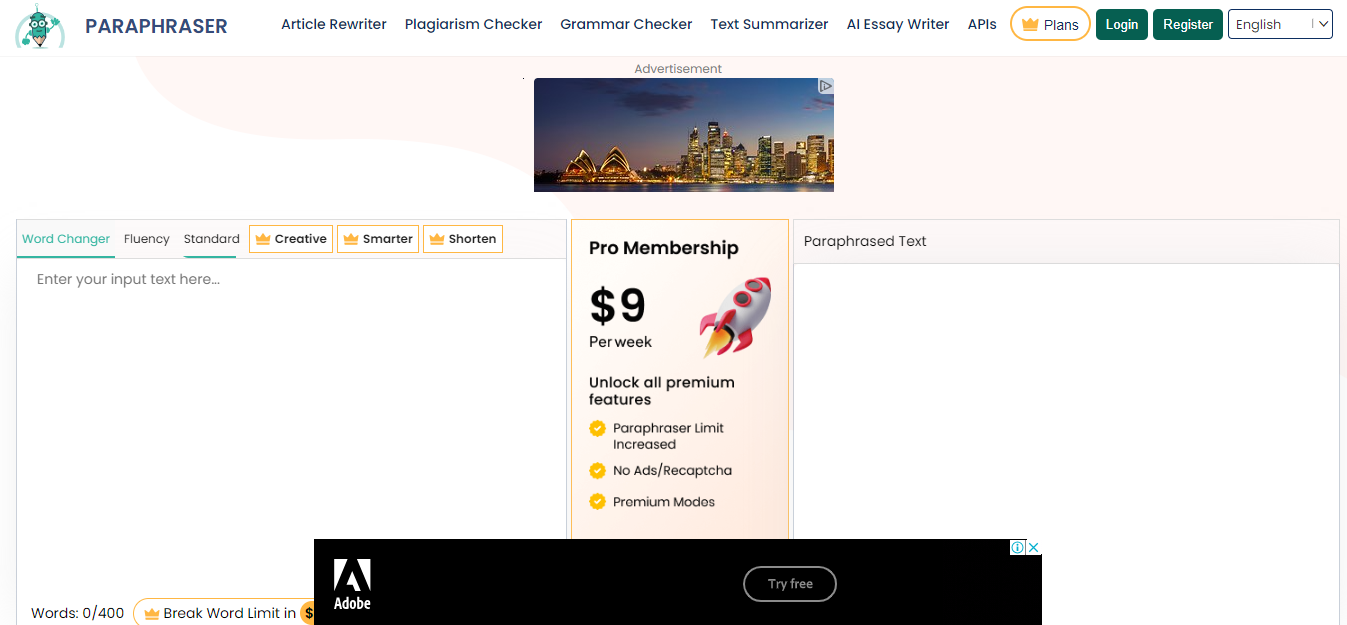Pick the premium Shorten mode

(x=463, y=239)
